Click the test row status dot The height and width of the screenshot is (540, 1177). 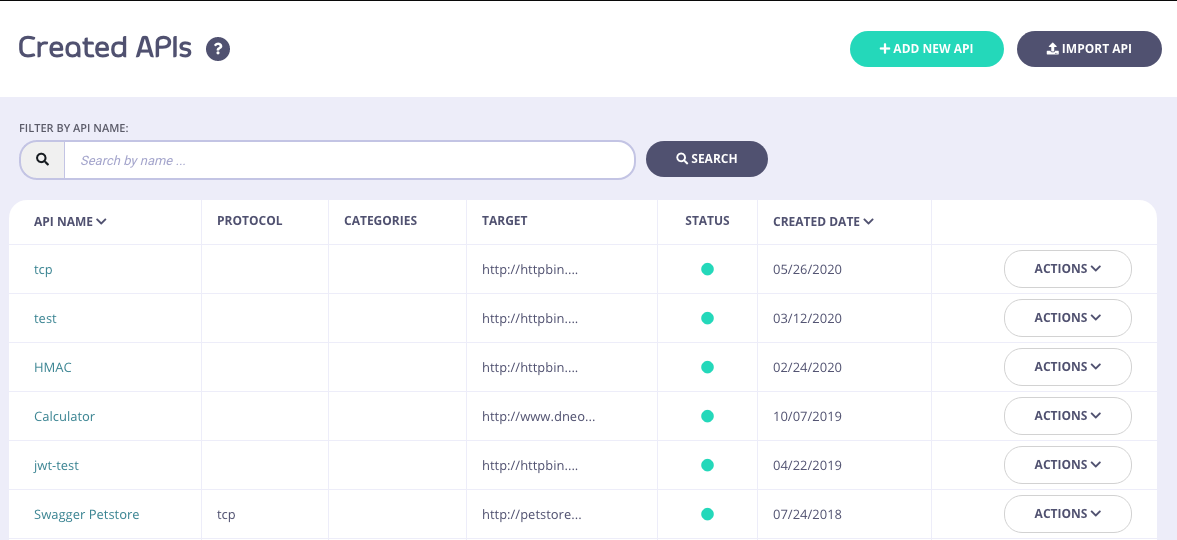(707, 318)
